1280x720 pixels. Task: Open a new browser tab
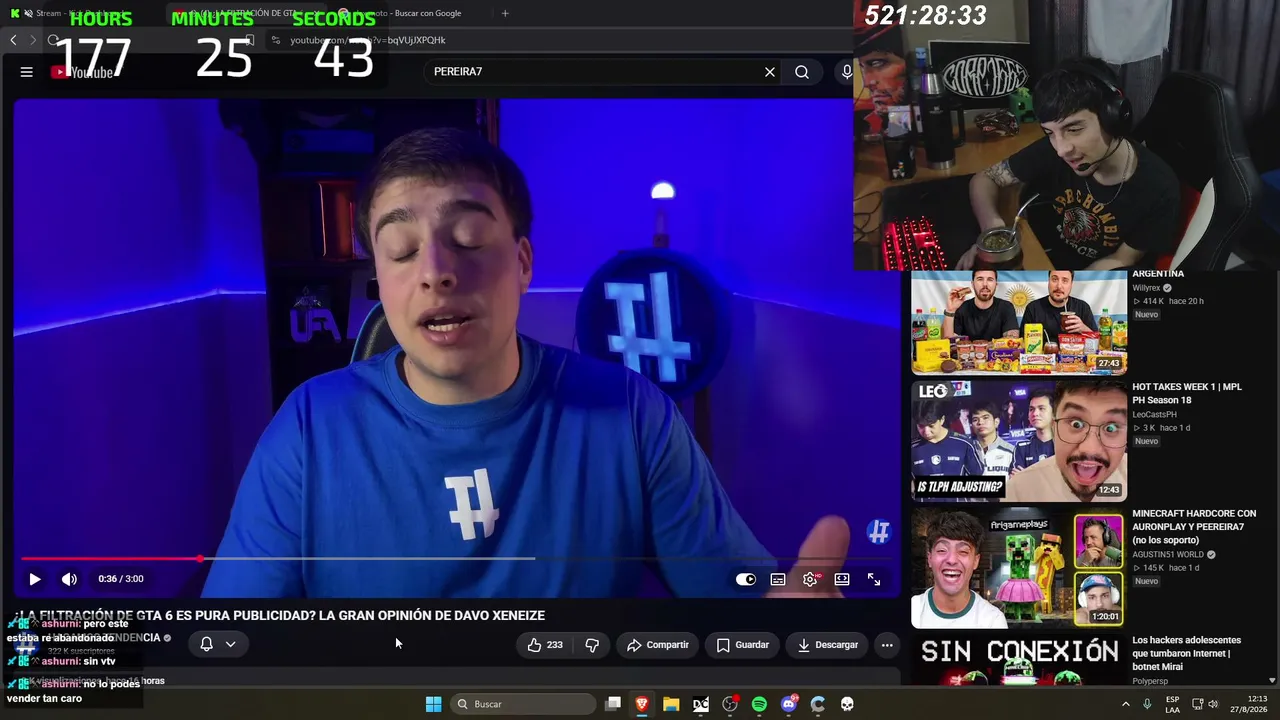point(505,13)
